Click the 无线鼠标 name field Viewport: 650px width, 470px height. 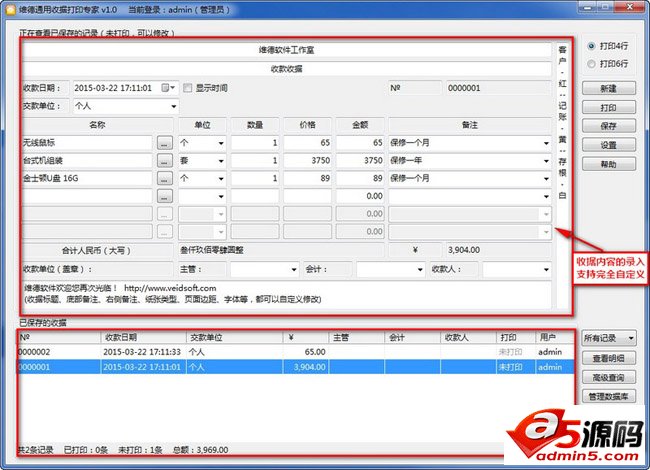pyautogui.click(x=87, y=143)
